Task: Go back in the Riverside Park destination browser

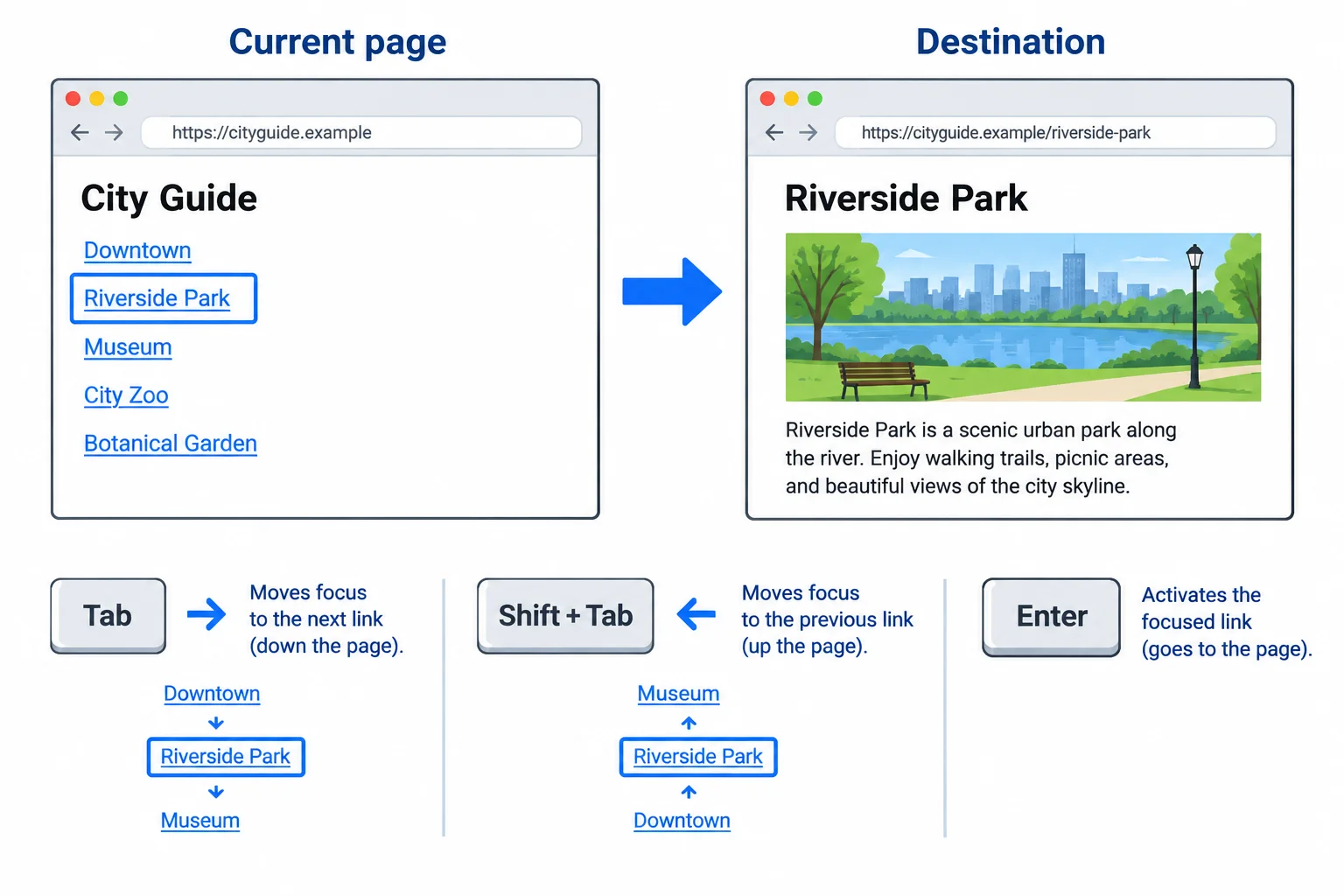Action: (774, 132)
